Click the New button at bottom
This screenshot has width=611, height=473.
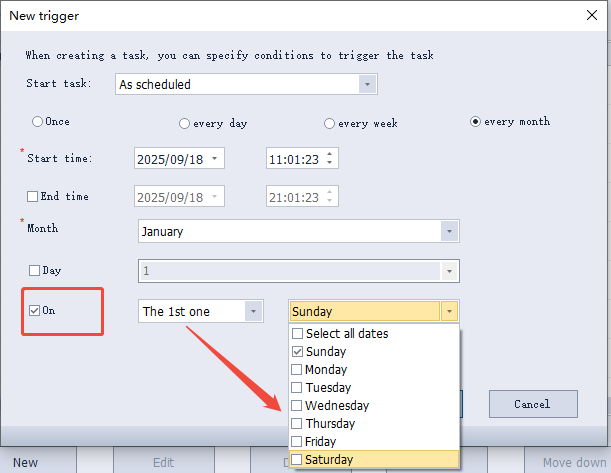(25, 462)
